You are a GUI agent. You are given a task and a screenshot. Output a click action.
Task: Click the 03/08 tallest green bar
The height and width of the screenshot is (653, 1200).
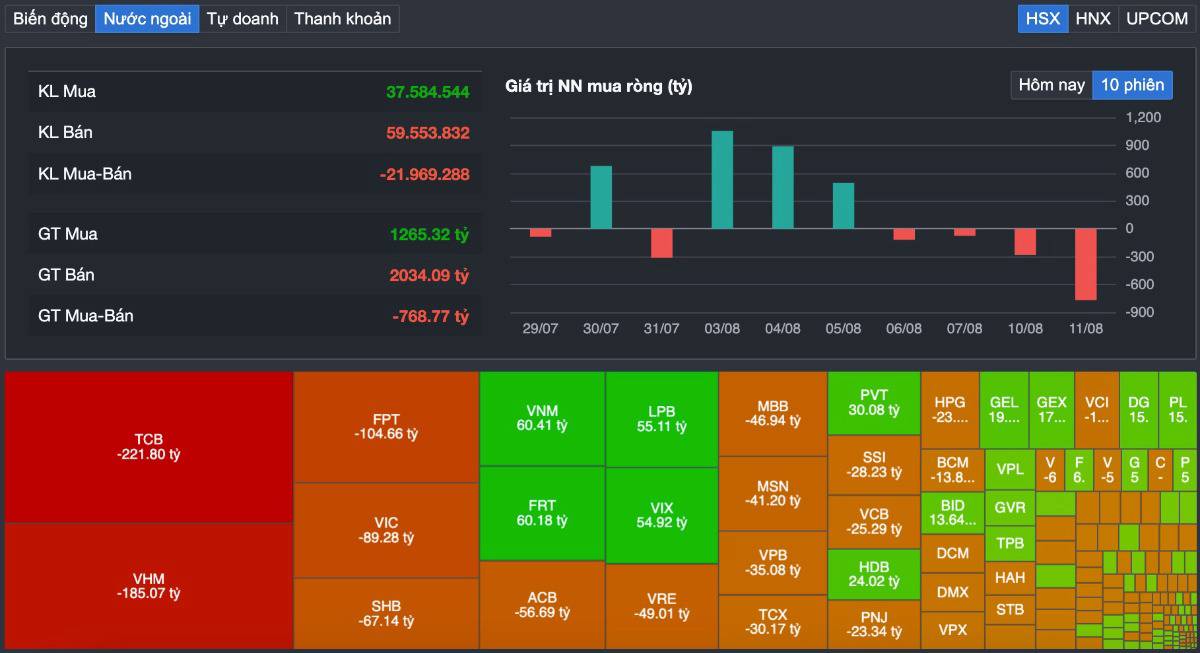[x=722, y=180]
